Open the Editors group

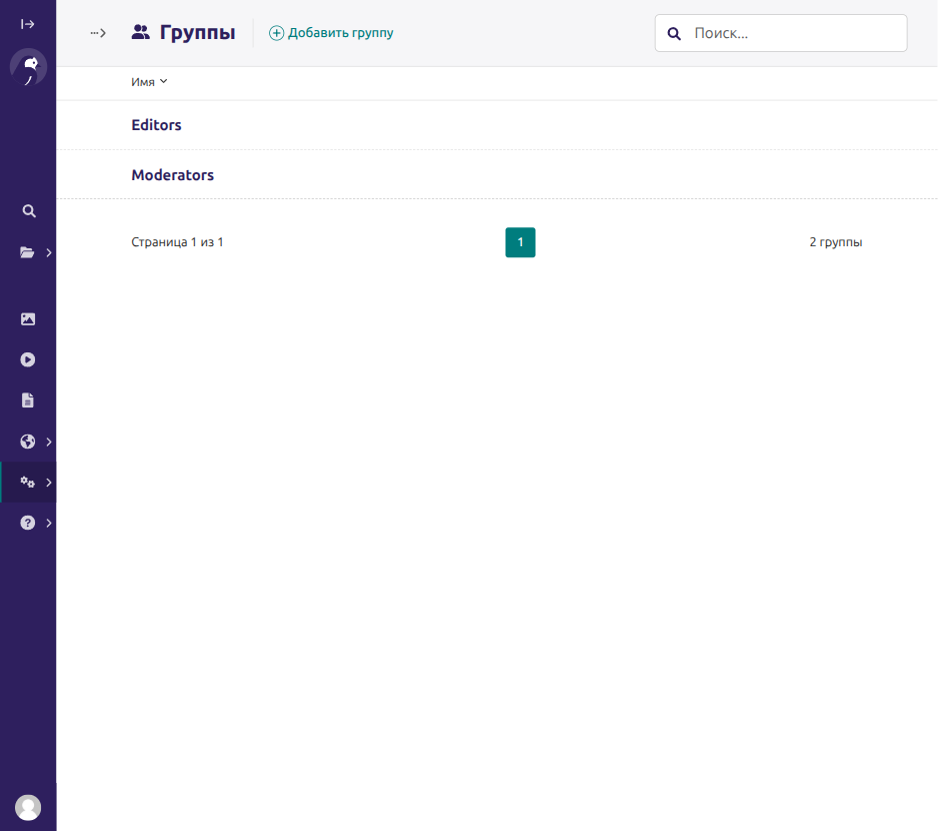[x=156, y=125]
